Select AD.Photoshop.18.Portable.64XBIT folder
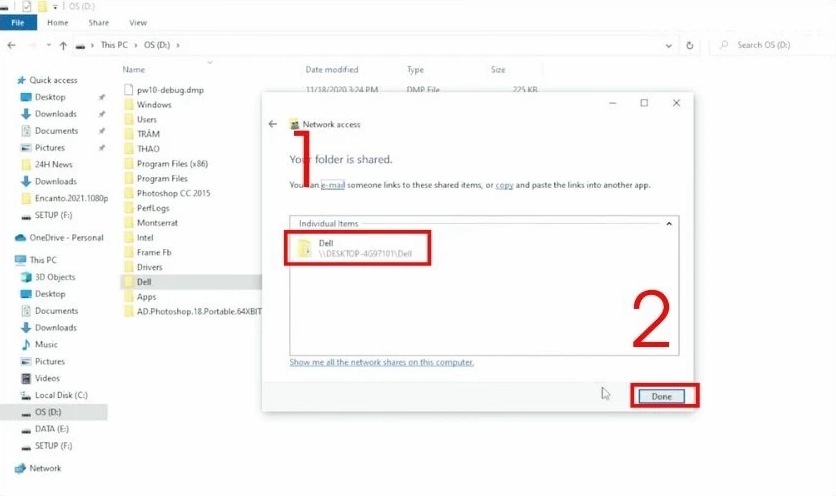The width and height of the screenshot is (836, 496). click(x=198, y=311)
